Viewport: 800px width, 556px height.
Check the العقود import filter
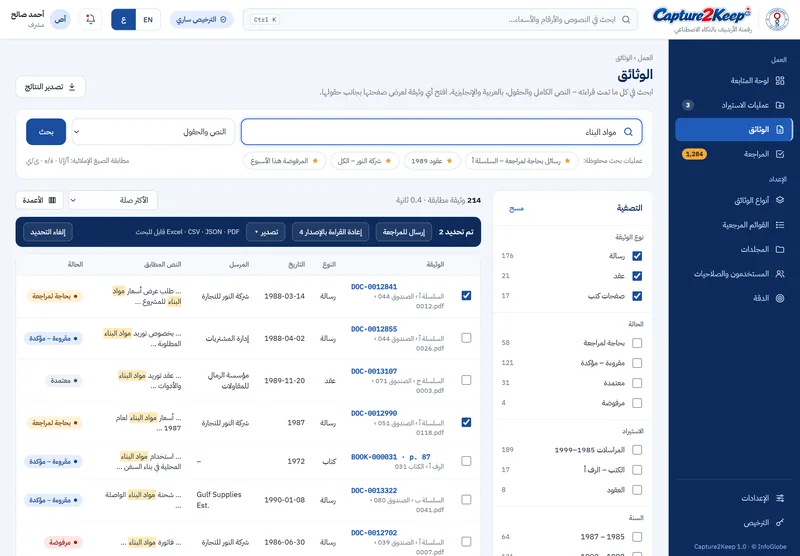pyautogui.click(x=637, y=490)
